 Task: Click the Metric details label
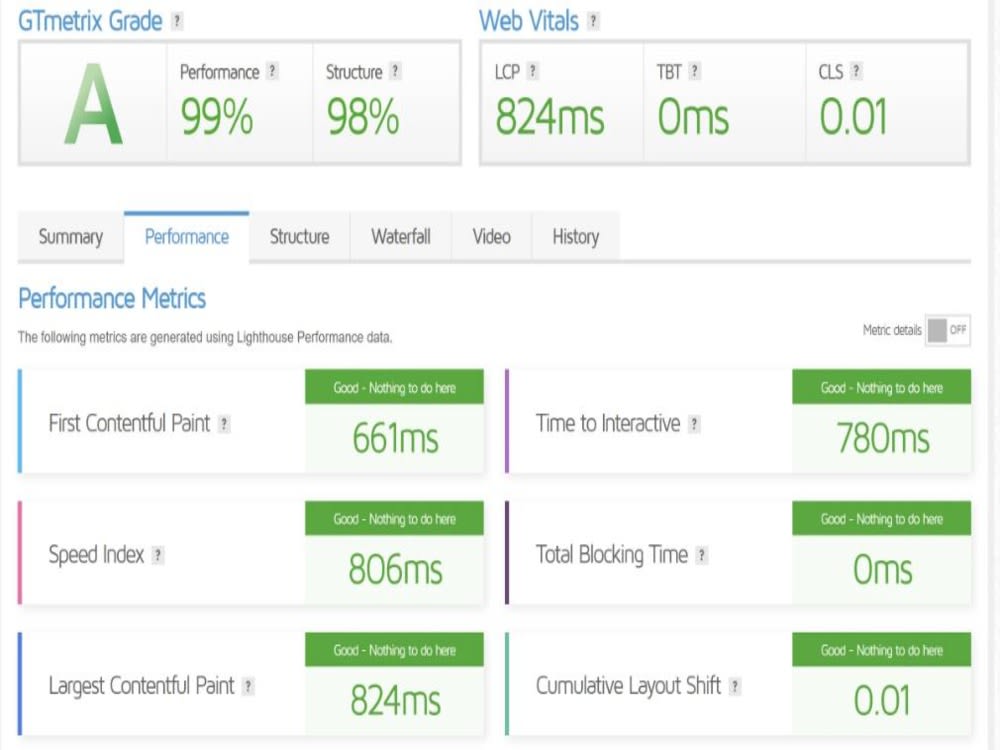pyautogui.click(x=892, y=330)
